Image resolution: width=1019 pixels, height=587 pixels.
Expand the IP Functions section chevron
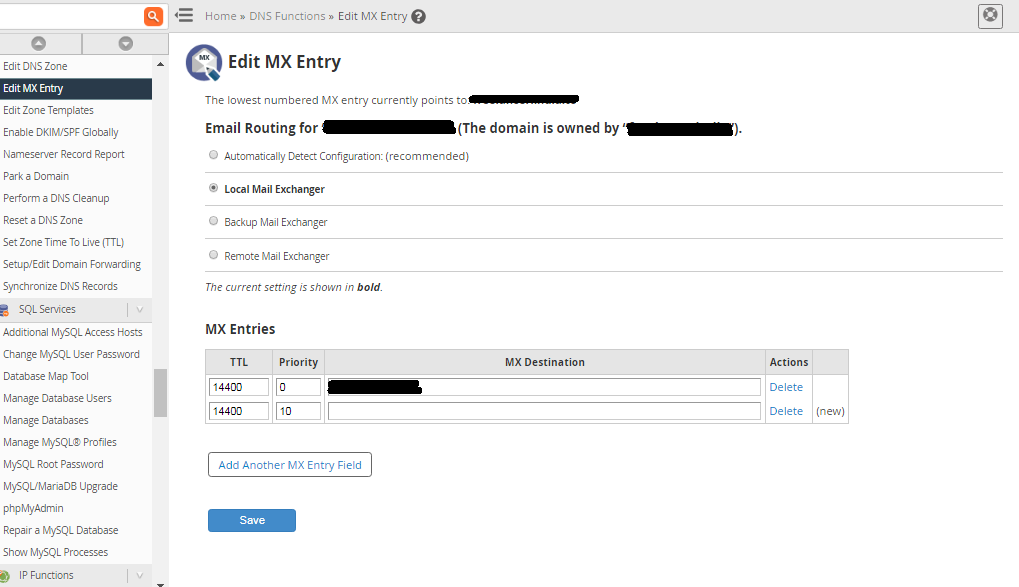[x=140, y=576]
